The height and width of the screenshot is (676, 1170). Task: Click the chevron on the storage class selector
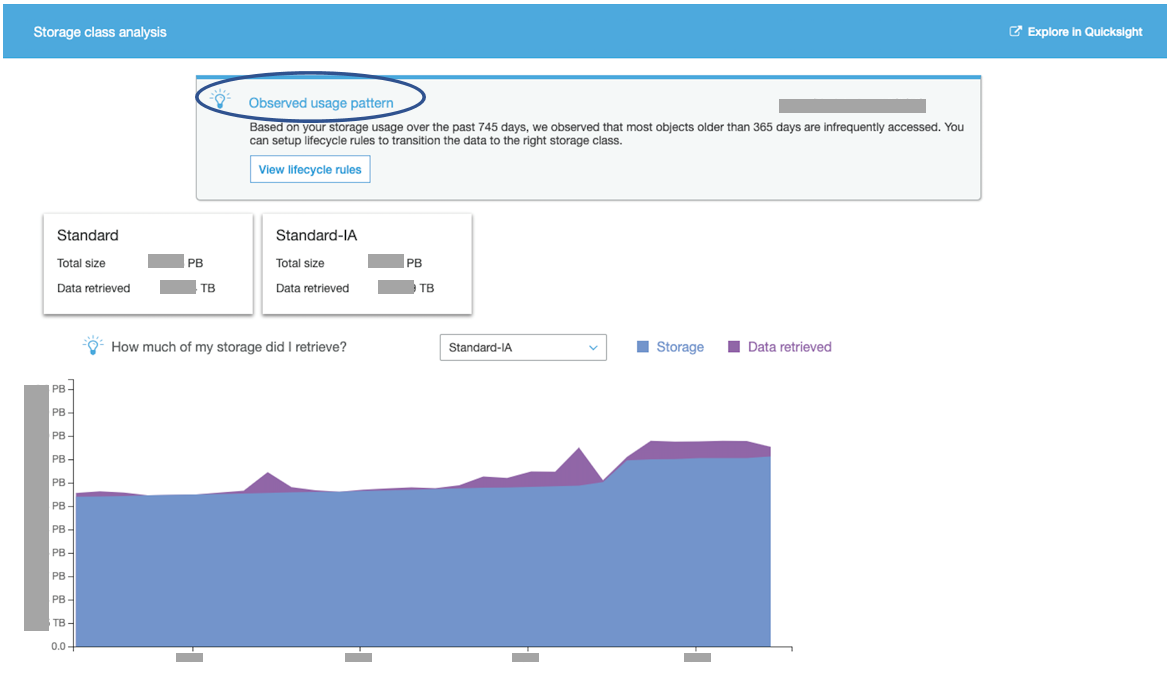(592, 347)
